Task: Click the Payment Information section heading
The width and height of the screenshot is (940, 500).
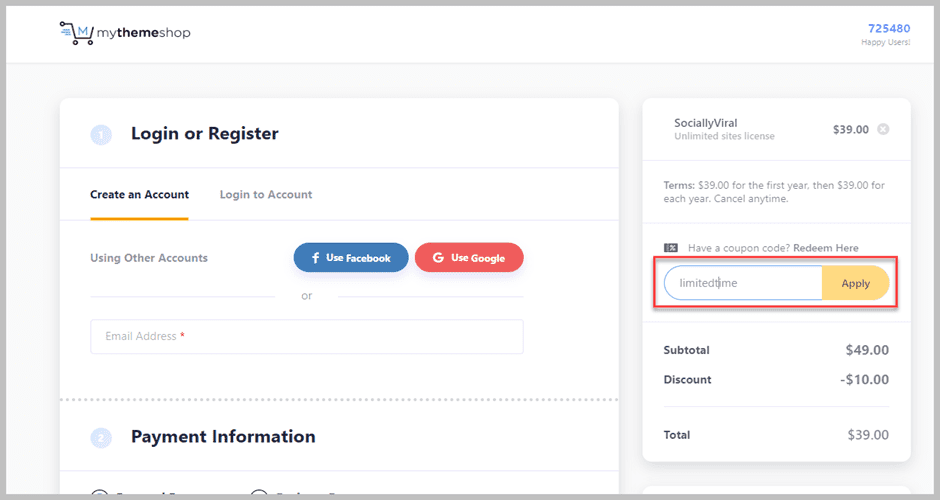Action: tap(223, 437)
